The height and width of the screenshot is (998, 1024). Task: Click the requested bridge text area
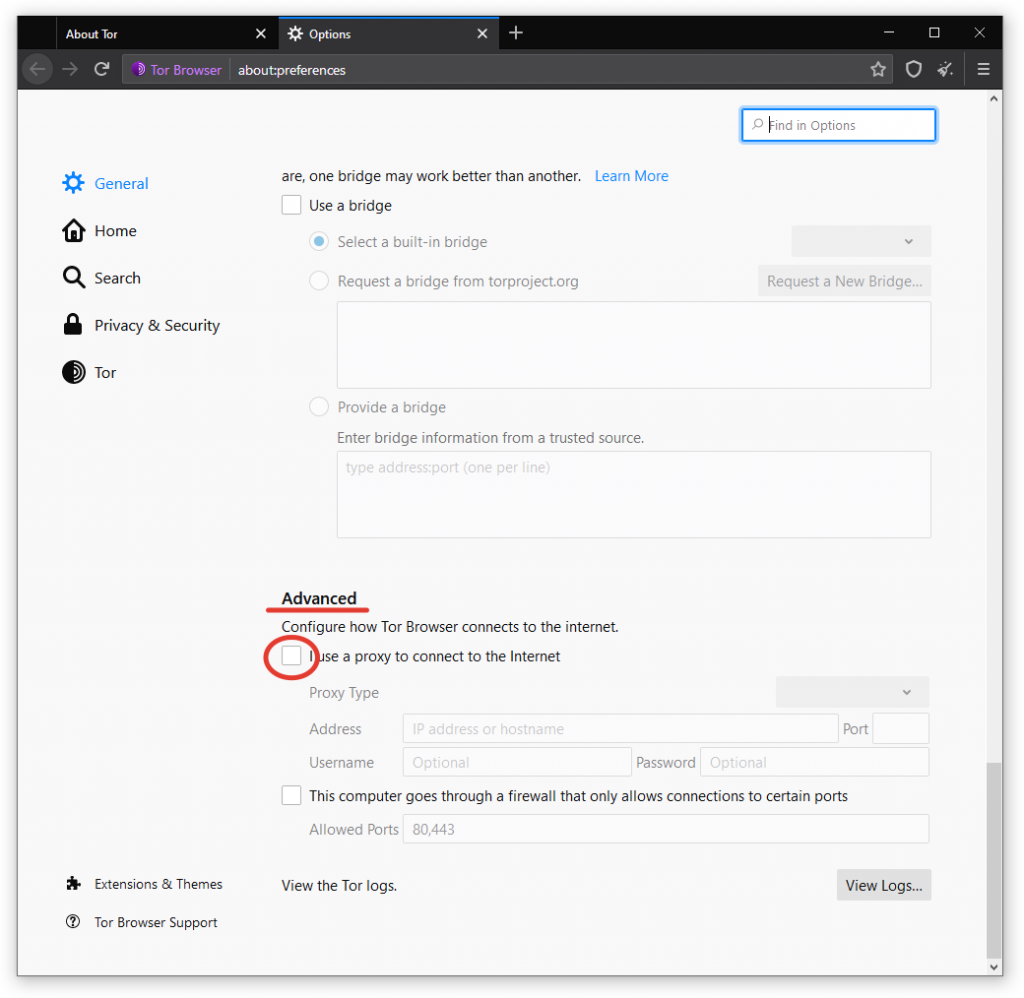tap(633, 345)
